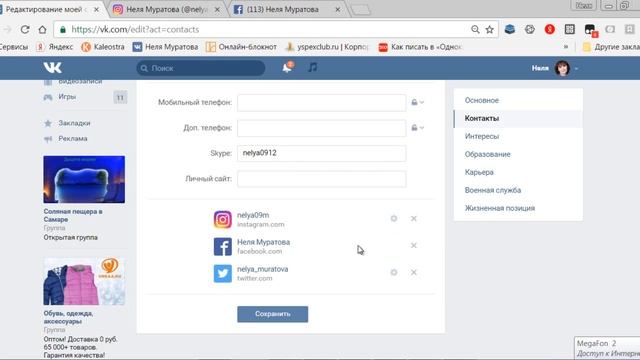Open the Обувь, одежда, аксессуары ad link
Image resolution: width=640 pixels, height=360 pixels.
tap(68, 317)
